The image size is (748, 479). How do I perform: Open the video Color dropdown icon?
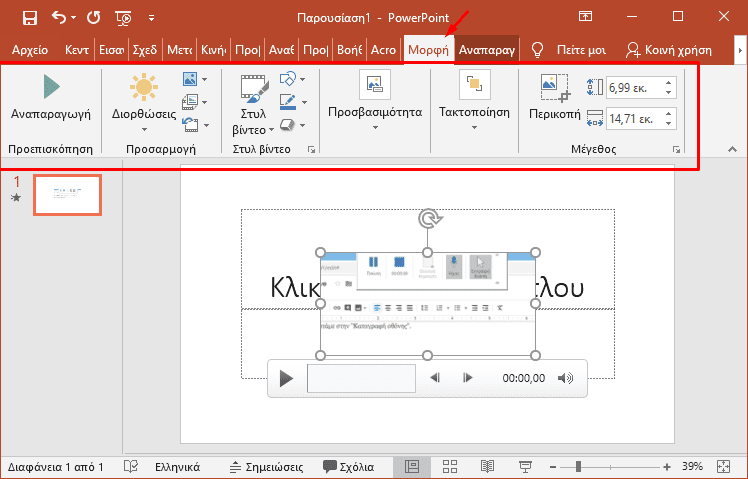coord(195,79)
